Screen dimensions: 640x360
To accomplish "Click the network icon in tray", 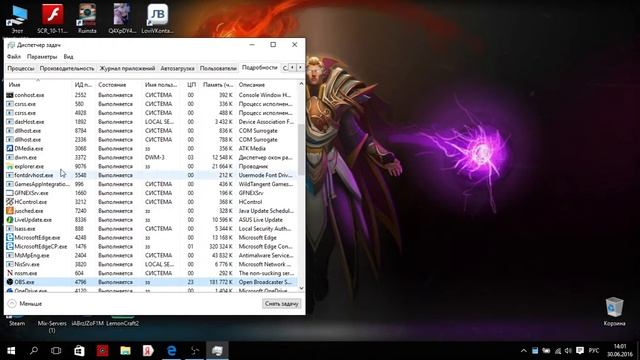I will pyautogui.click(x=558, y=351).
